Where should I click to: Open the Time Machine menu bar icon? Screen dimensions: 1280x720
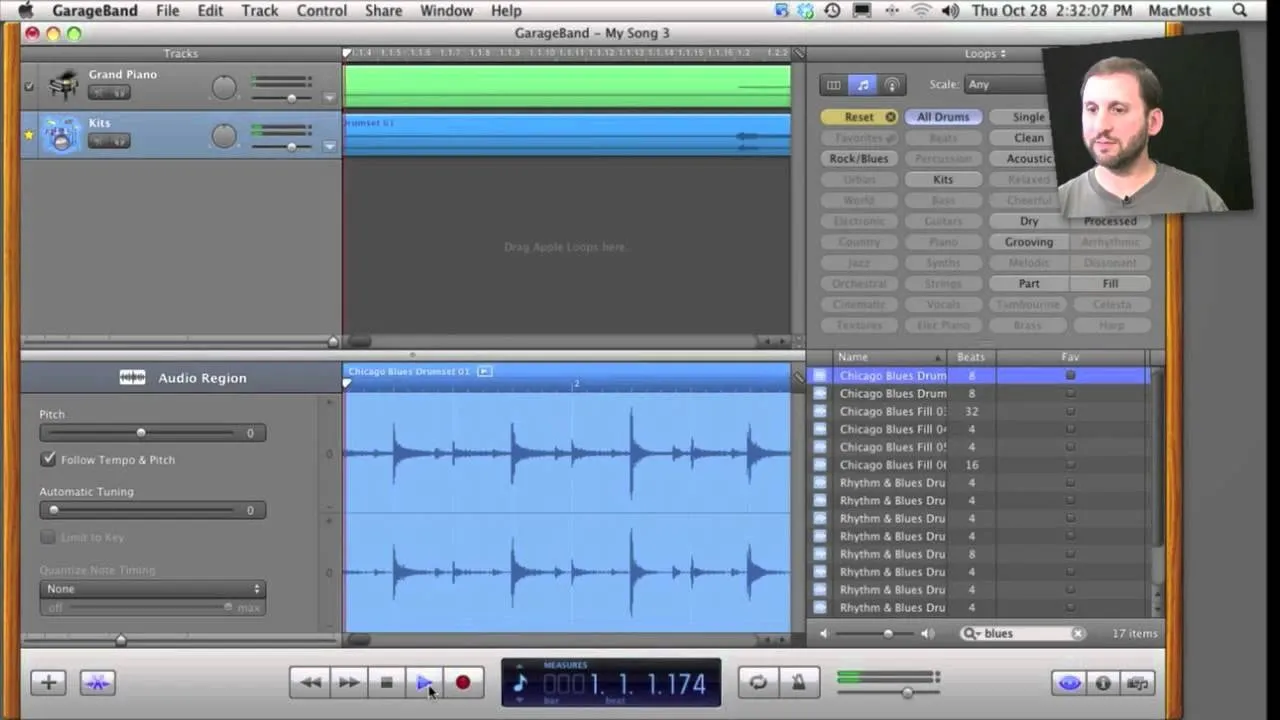click(832, 11)
